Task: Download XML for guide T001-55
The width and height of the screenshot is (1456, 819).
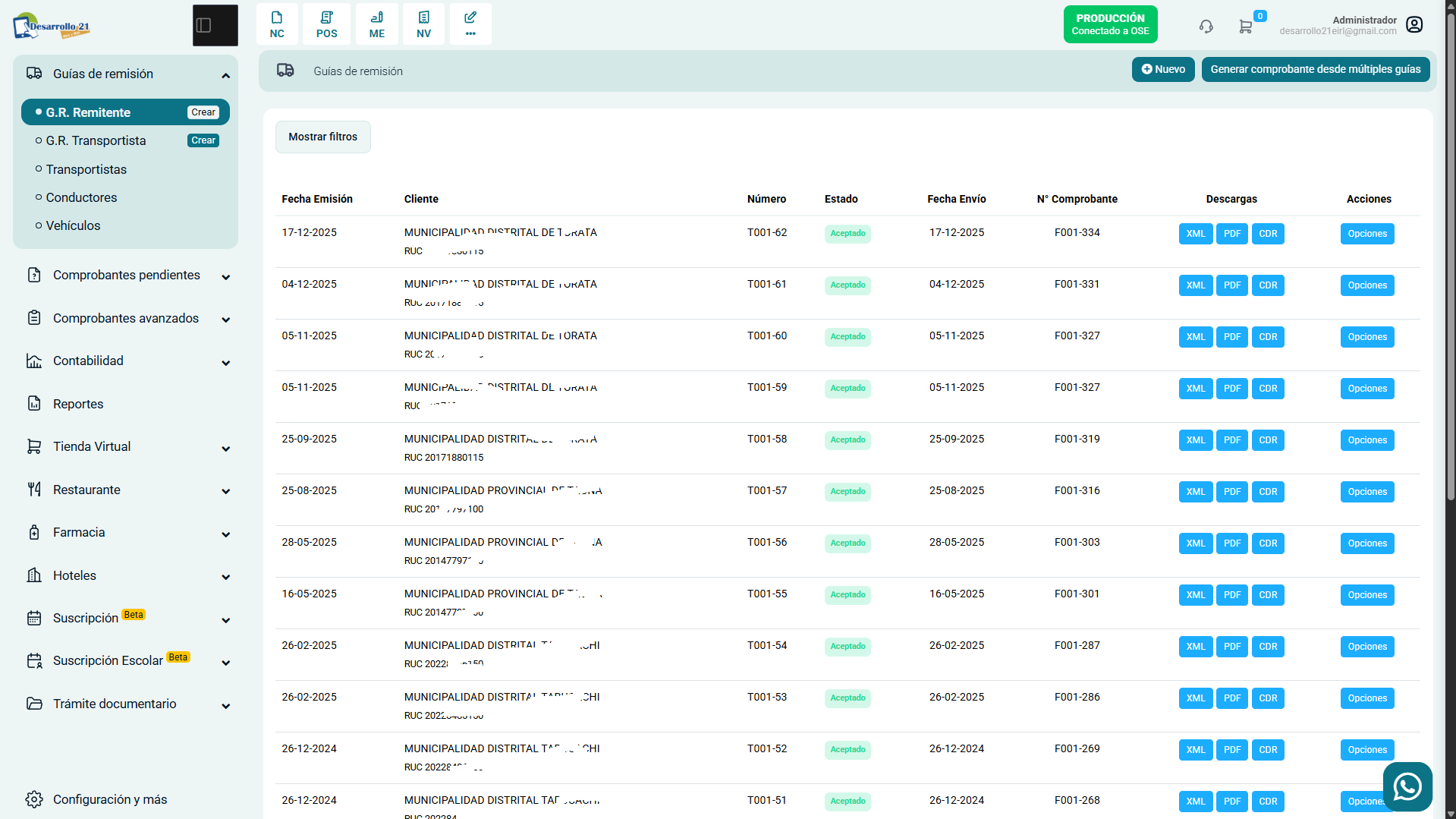Action: click(x=1196, y=595)
